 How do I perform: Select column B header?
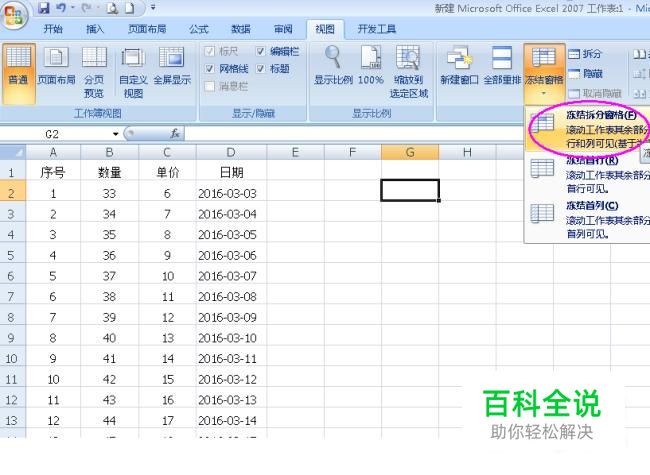point(109,152)
